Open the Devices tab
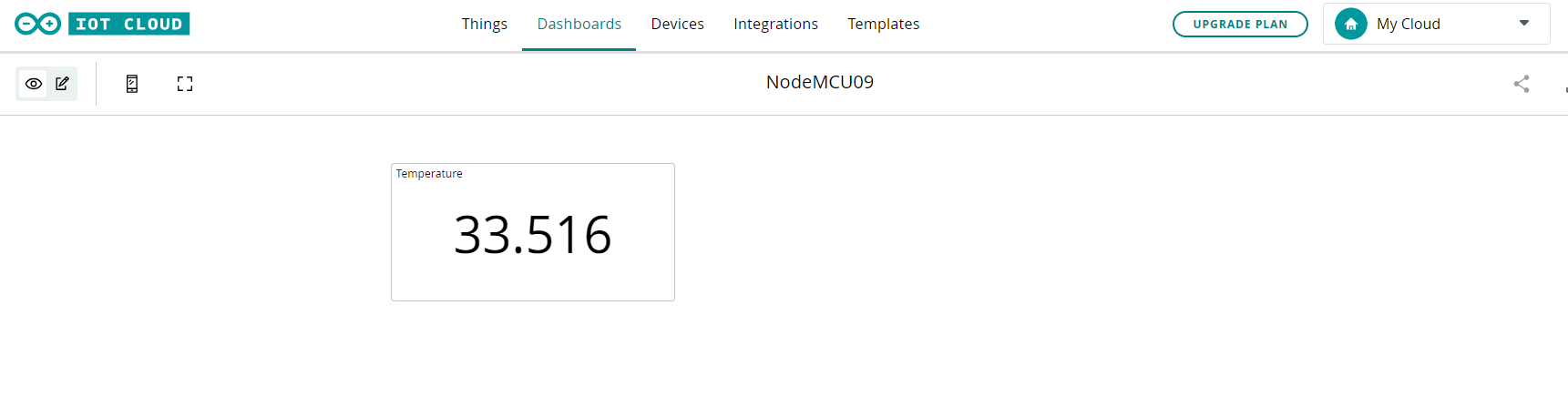 pyautogui.click(x=677, y=24)
